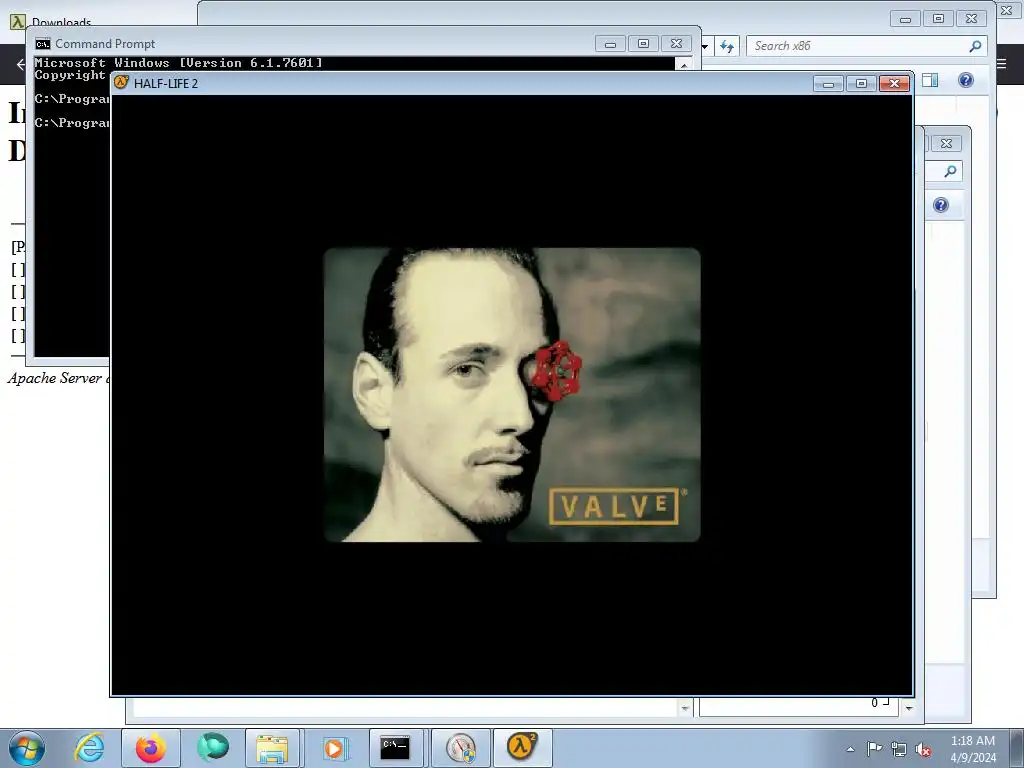Show hidden system tray icons
Screen dimensions: 1024x768
(x=850, y=749)
